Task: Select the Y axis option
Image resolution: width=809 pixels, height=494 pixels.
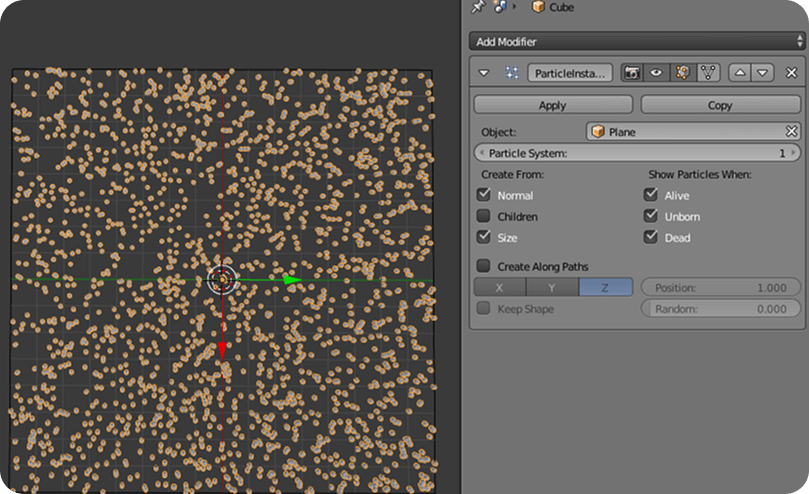Action: (x=553, y=287)
